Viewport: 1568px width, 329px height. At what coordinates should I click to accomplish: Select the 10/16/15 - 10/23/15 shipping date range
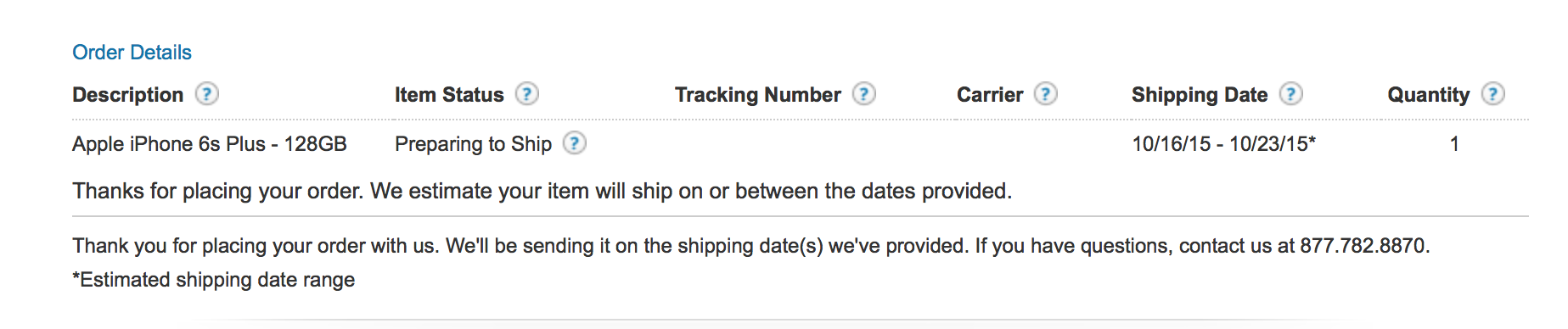[1223, 143]
